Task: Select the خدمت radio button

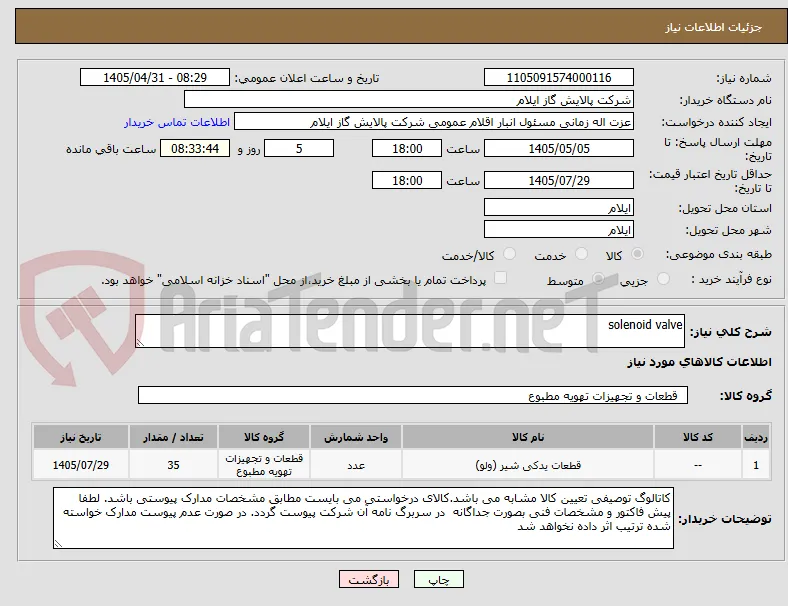Action: pos(581,254)
